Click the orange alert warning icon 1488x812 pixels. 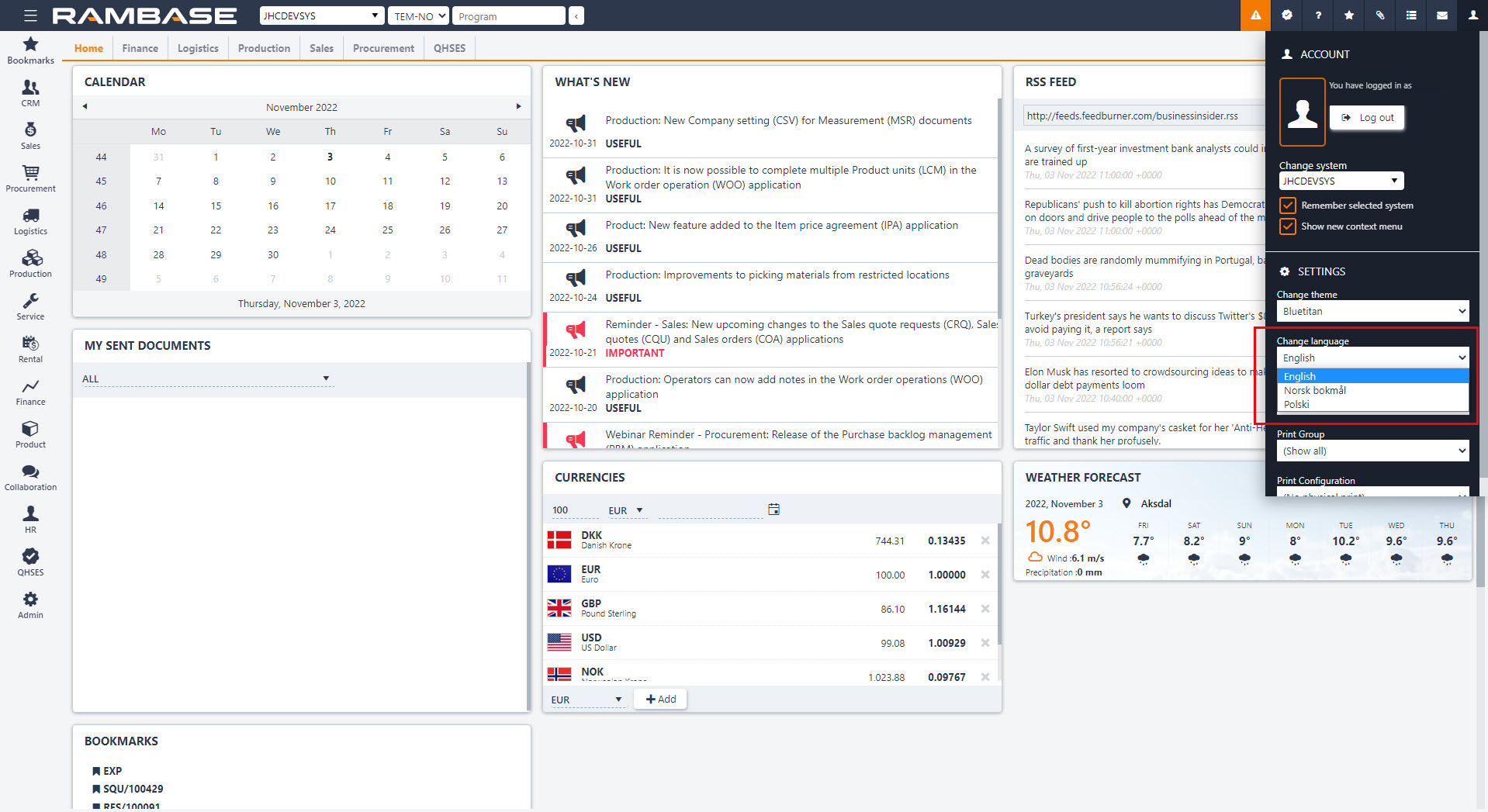click(1255, 16)
